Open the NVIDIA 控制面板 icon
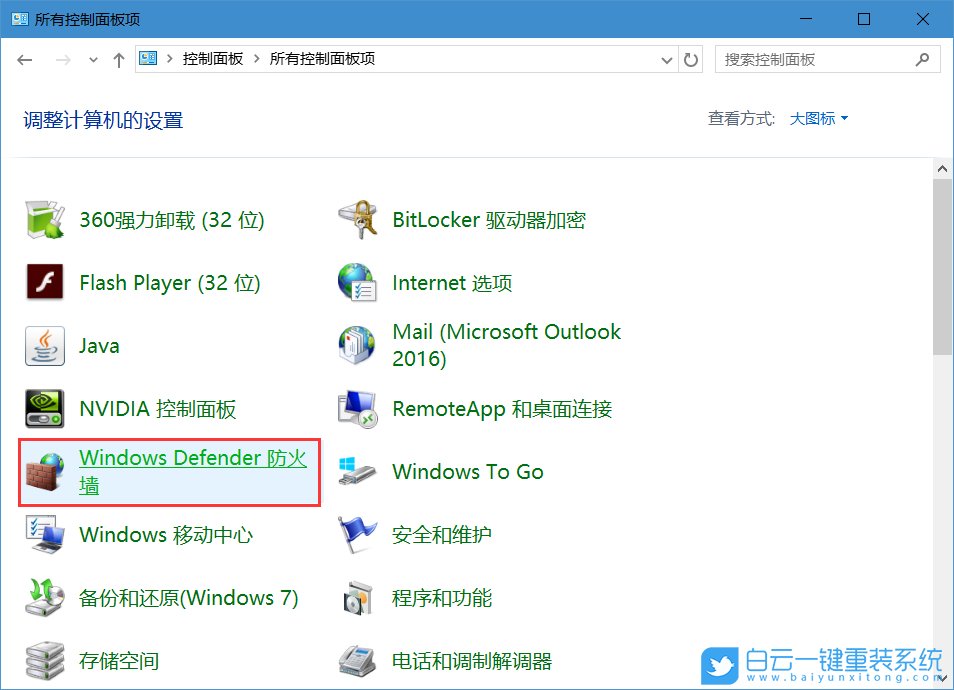 point(45,409)
